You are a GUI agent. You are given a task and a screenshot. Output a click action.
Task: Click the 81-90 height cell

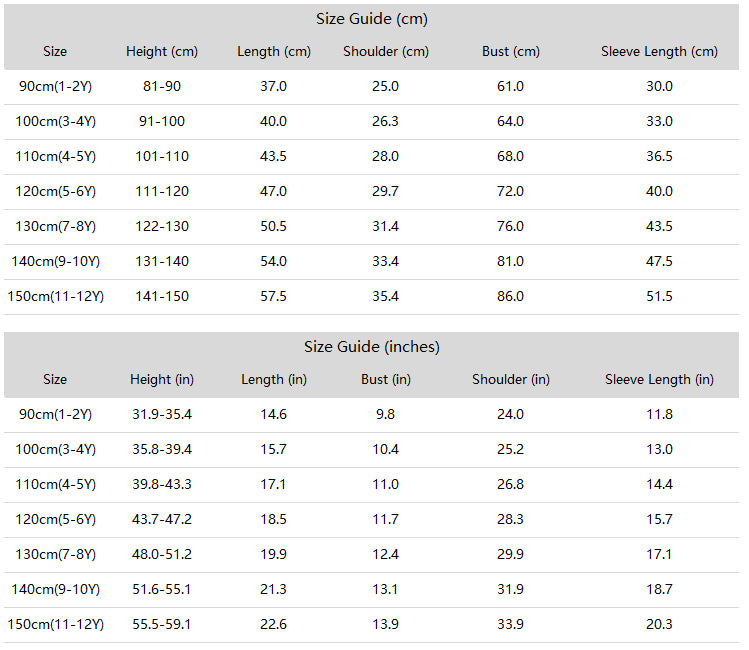pos(162,86)
